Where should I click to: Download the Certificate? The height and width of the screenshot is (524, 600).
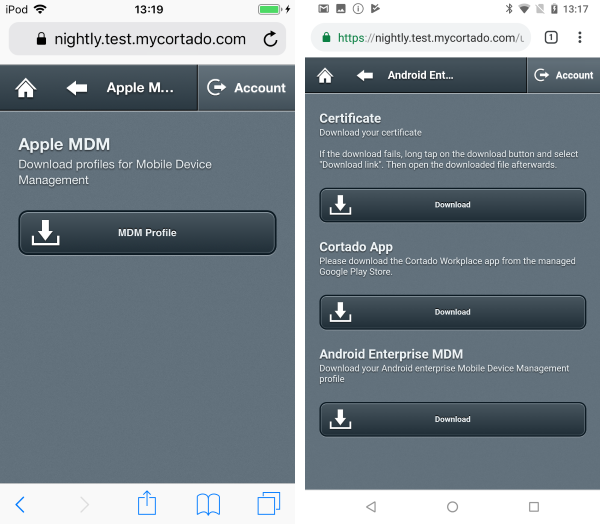tap(453, 205)
